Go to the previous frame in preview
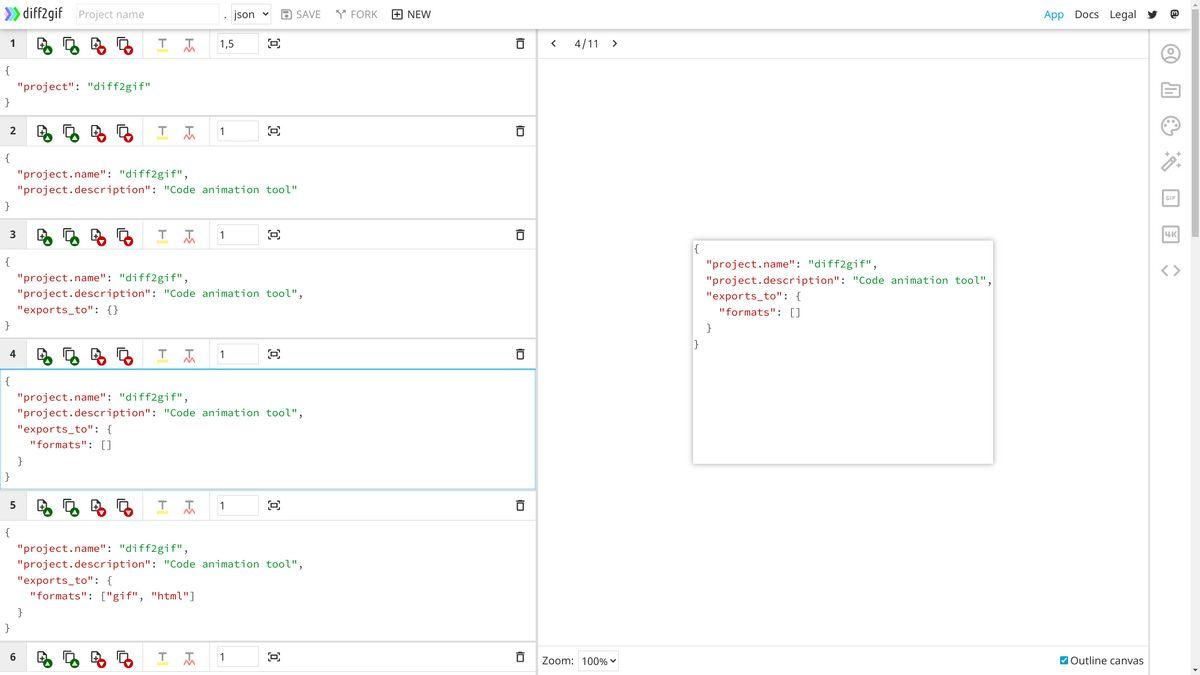Viewport: 1200px width, 675px height. [554, 44]
